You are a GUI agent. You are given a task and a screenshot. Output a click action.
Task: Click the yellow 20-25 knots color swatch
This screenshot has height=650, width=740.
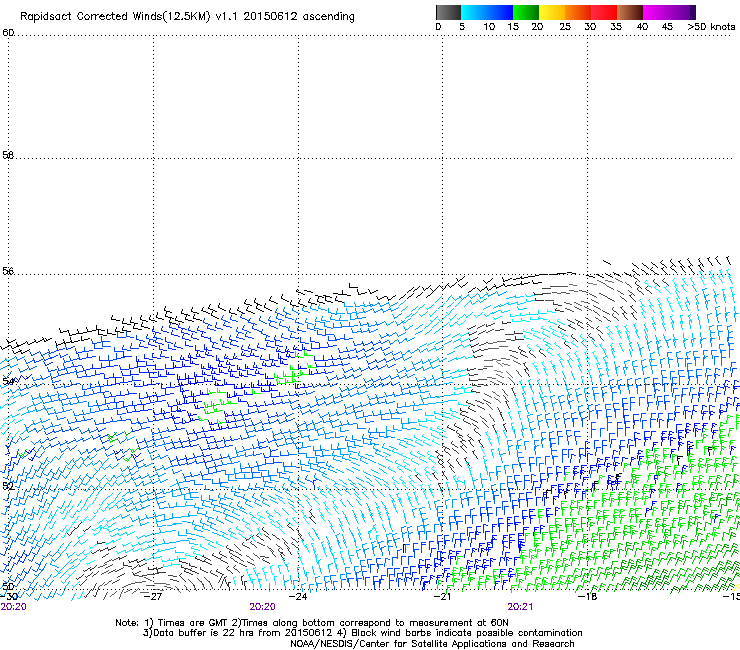[x=552, y=12]
